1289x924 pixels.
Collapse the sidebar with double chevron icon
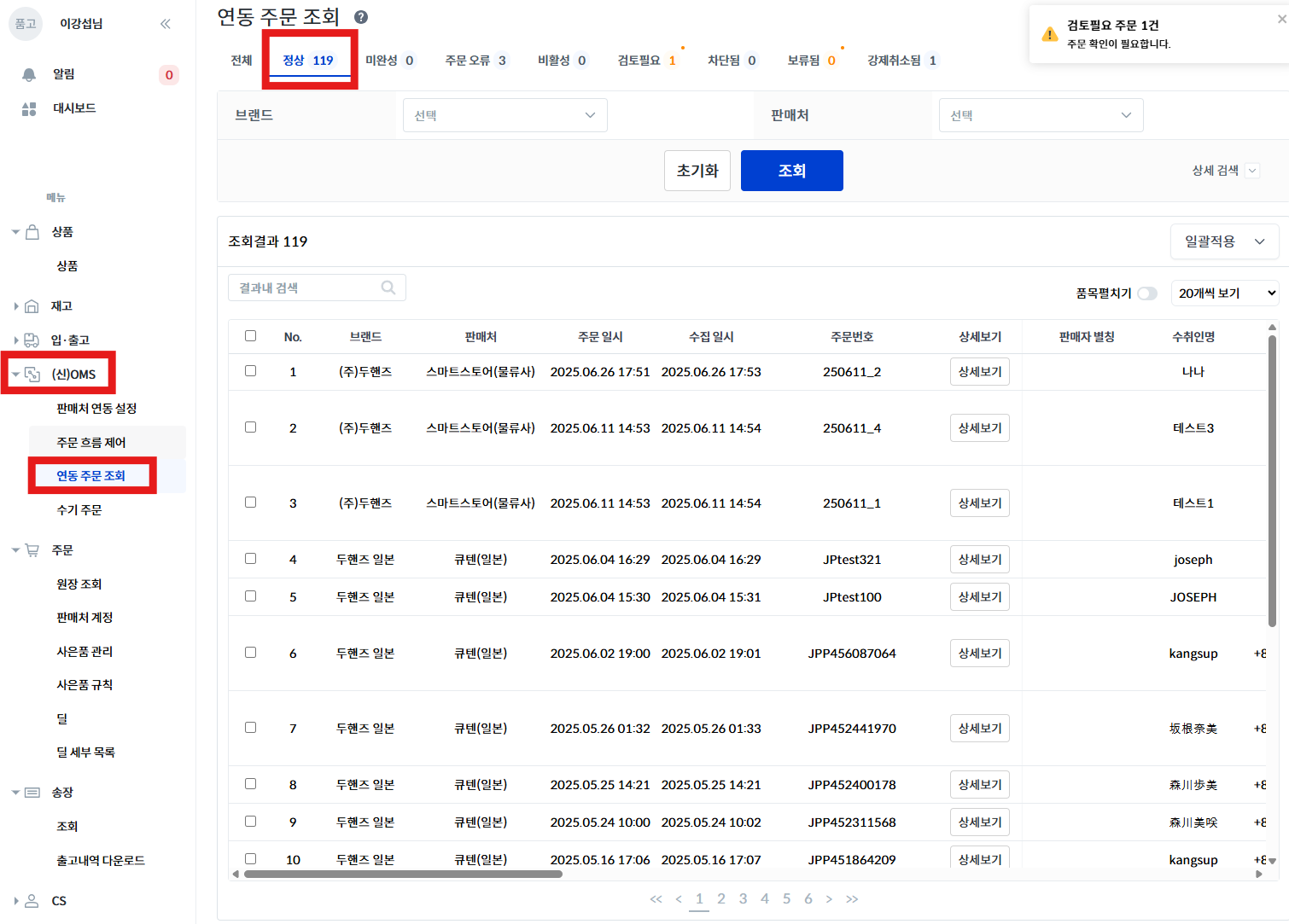(x=165, y=24)
